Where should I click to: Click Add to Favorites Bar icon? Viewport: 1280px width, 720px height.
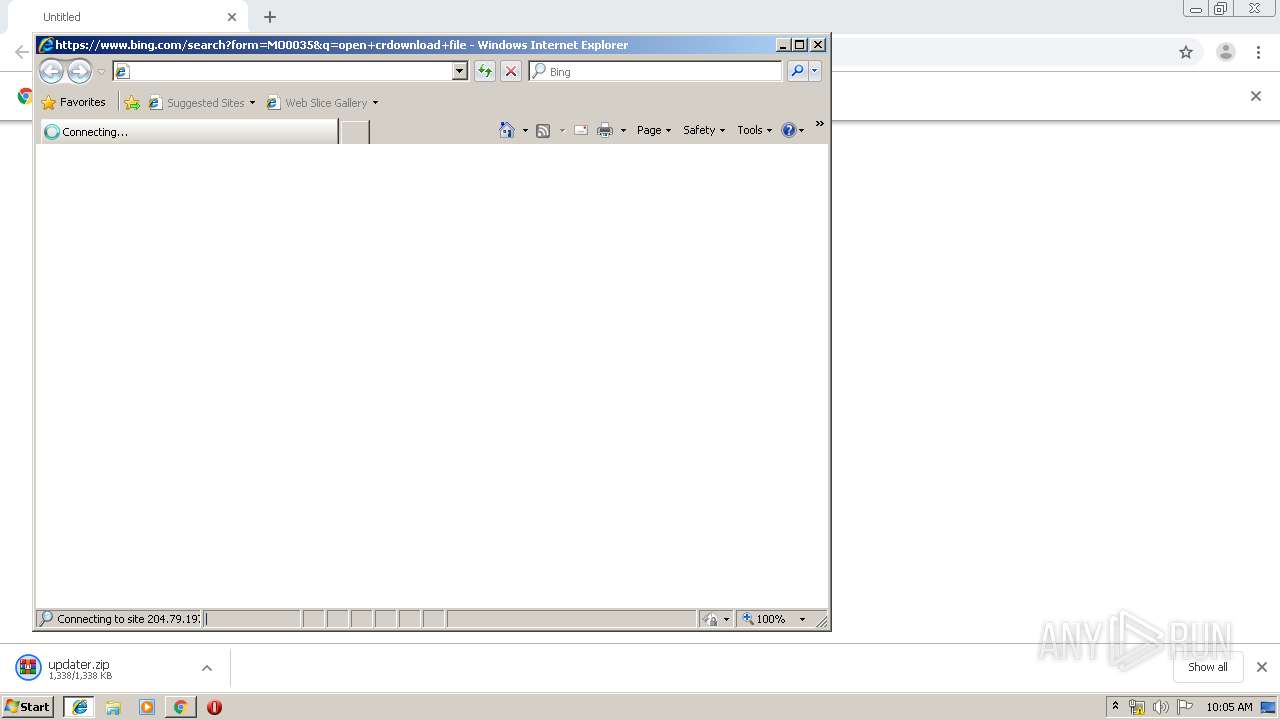pos(132,102)
